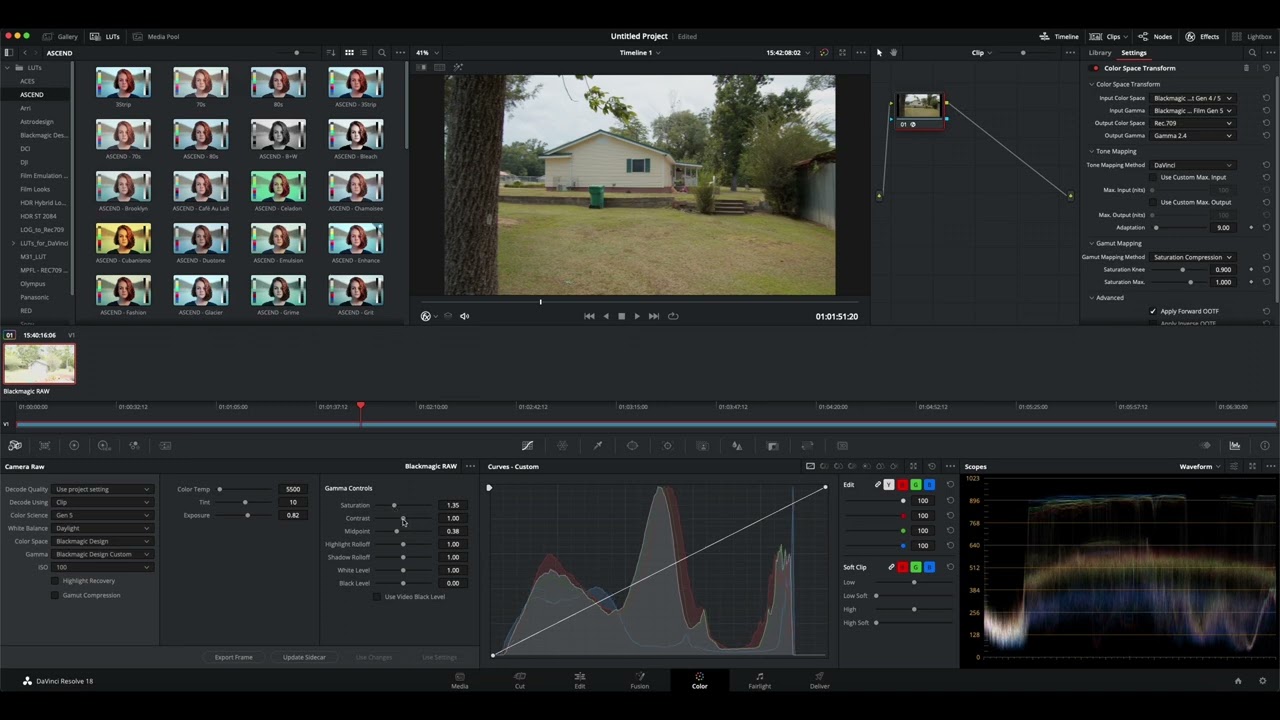Open the RGB Mixer palette icon
This screenshot has height=720, width=1280.
click(134, 446)
